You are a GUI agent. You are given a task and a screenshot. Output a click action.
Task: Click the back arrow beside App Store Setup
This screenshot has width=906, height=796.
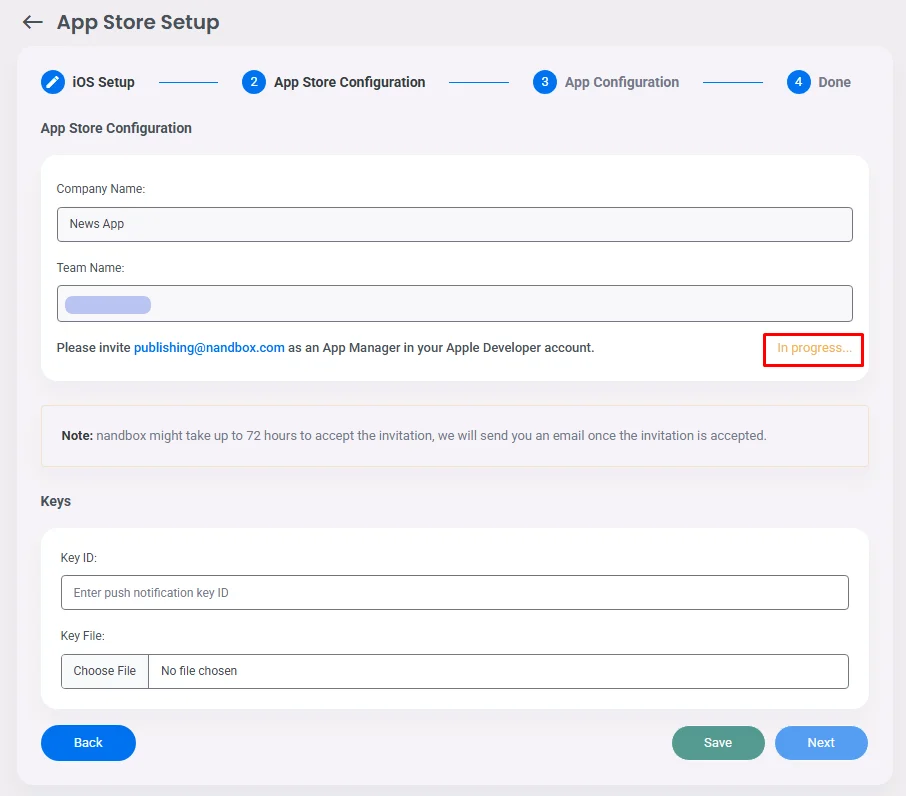point(33,22)
